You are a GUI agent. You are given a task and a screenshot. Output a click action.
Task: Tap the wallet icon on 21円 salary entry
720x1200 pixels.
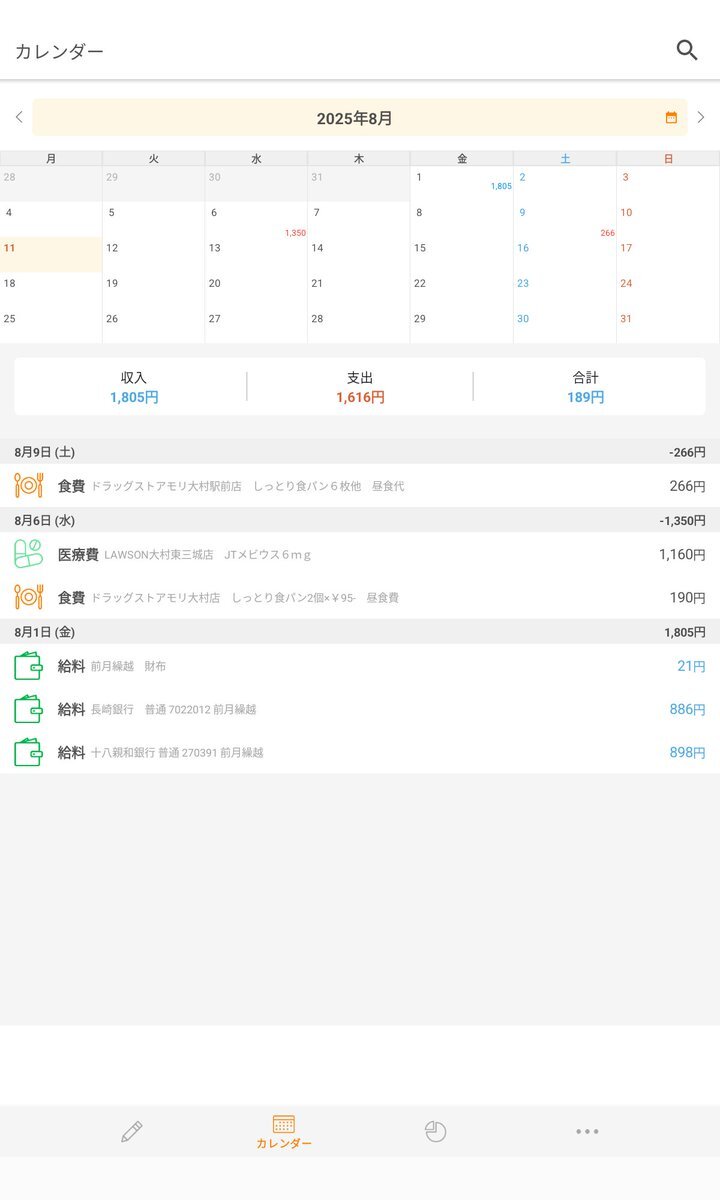click(x=28, y=666)
